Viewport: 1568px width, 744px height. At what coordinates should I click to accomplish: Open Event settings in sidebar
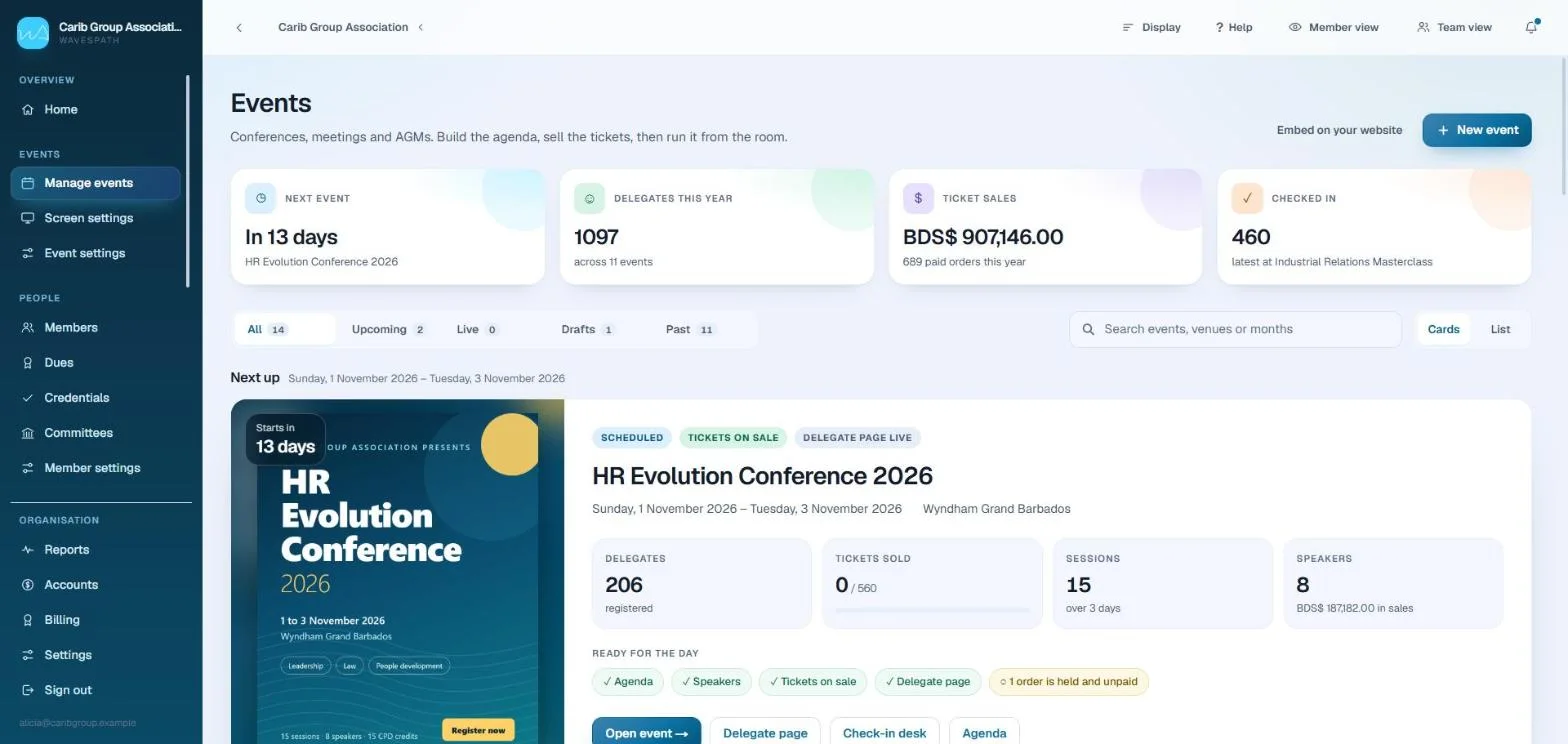tap(95, 253)
